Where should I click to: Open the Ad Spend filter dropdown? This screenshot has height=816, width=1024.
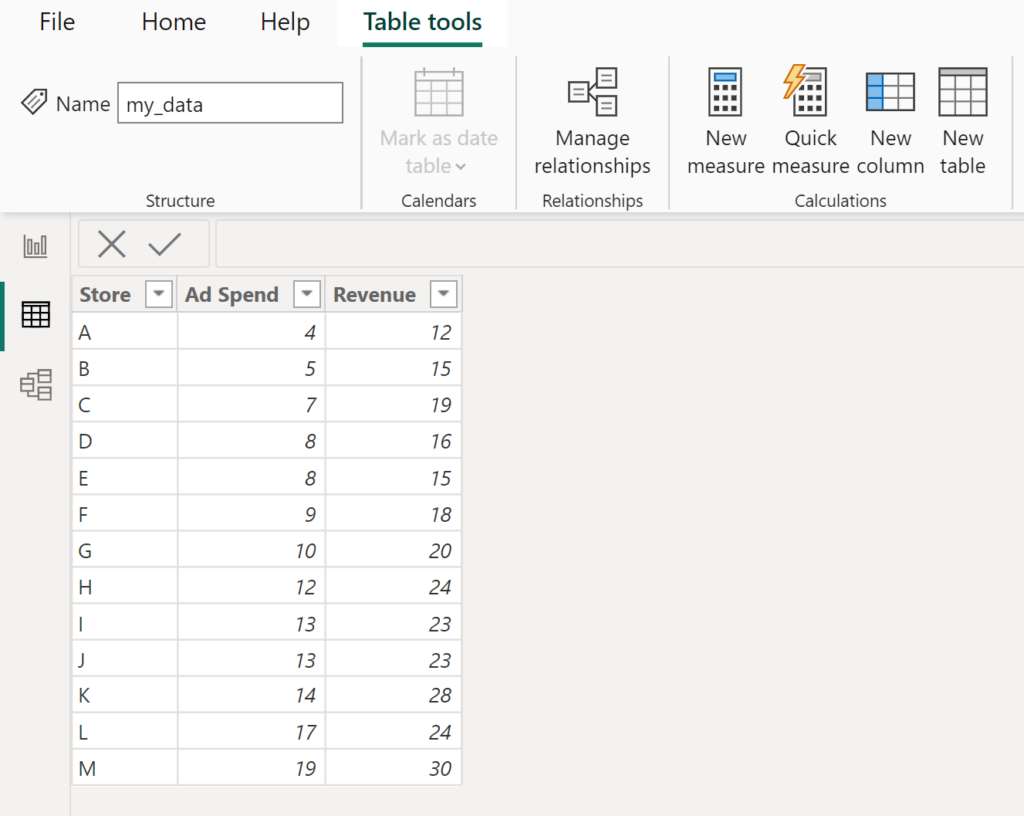(x=305, y=294)
